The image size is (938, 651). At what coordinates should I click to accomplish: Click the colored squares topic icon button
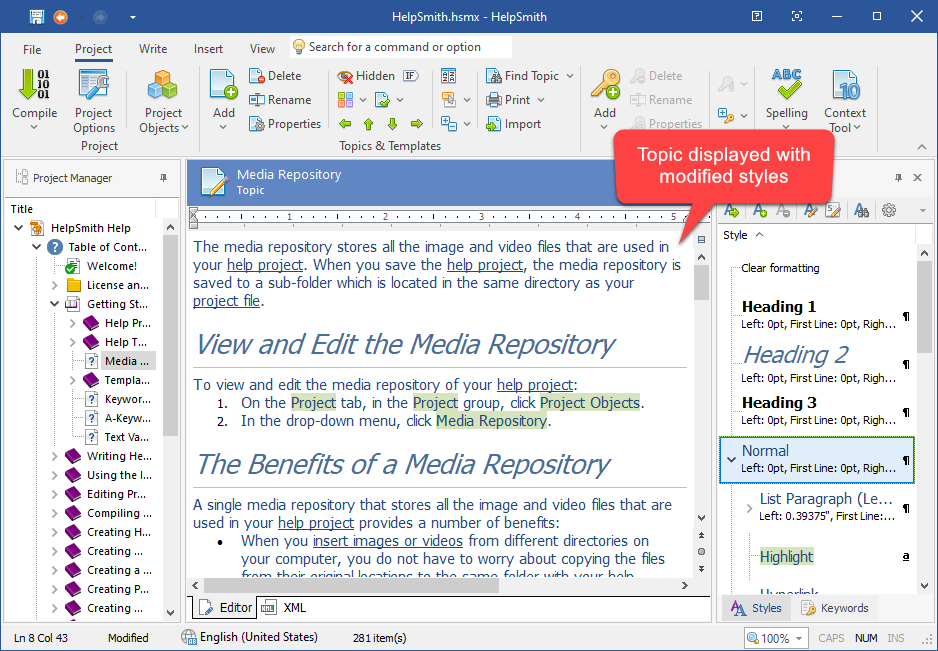point(345,100)
